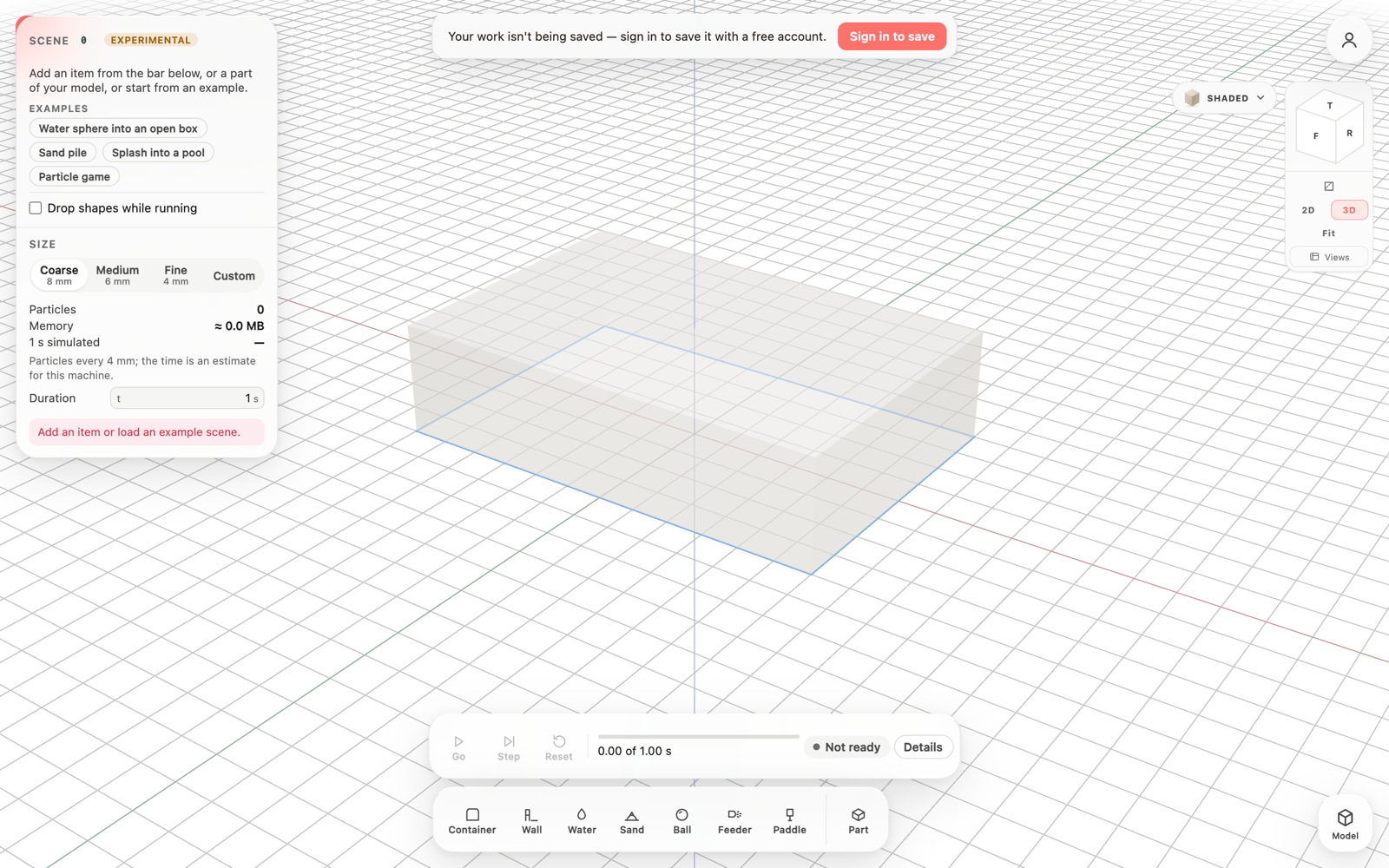Add a Water item

pos(582,820)
